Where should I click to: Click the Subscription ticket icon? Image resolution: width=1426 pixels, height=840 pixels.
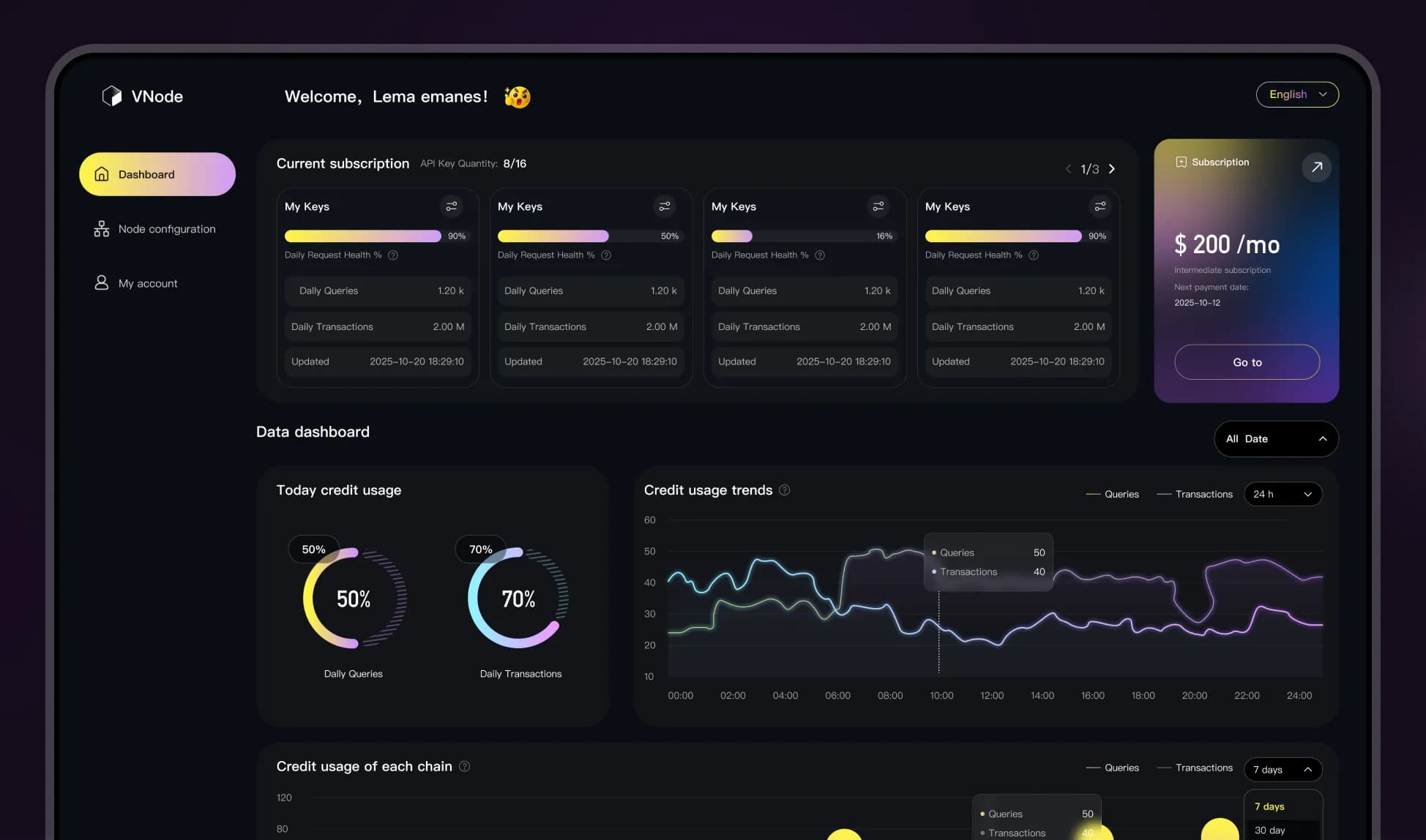[x=1180, y=162]
